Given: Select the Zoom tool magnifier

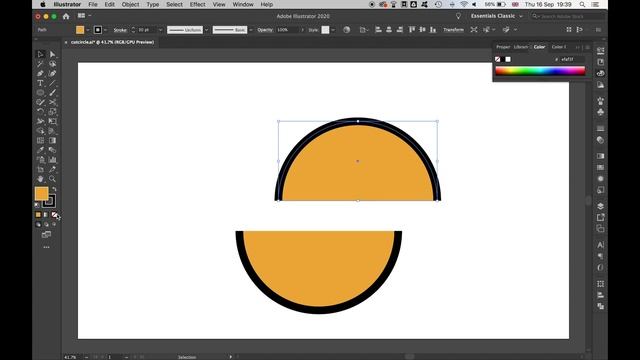Looking at the screenshot, I should (53, 179).
